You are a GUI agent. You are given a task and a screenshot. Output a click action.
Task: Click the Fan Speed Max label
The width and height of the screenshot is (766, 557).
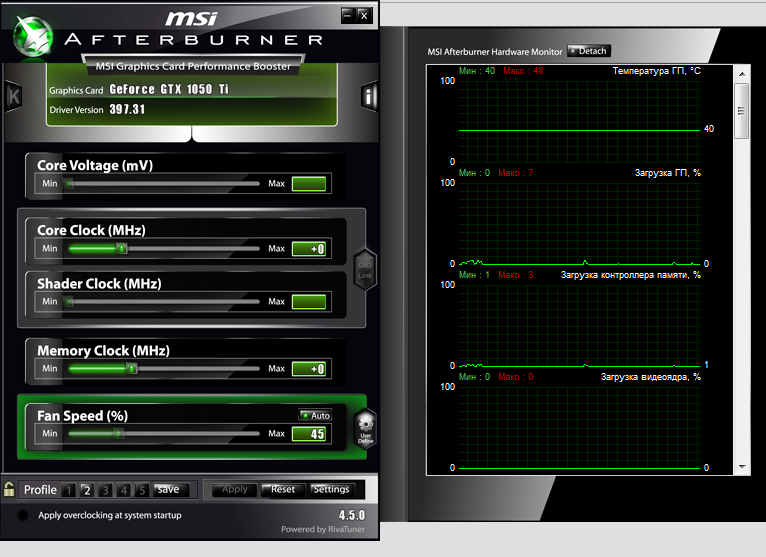click(277, 433)
